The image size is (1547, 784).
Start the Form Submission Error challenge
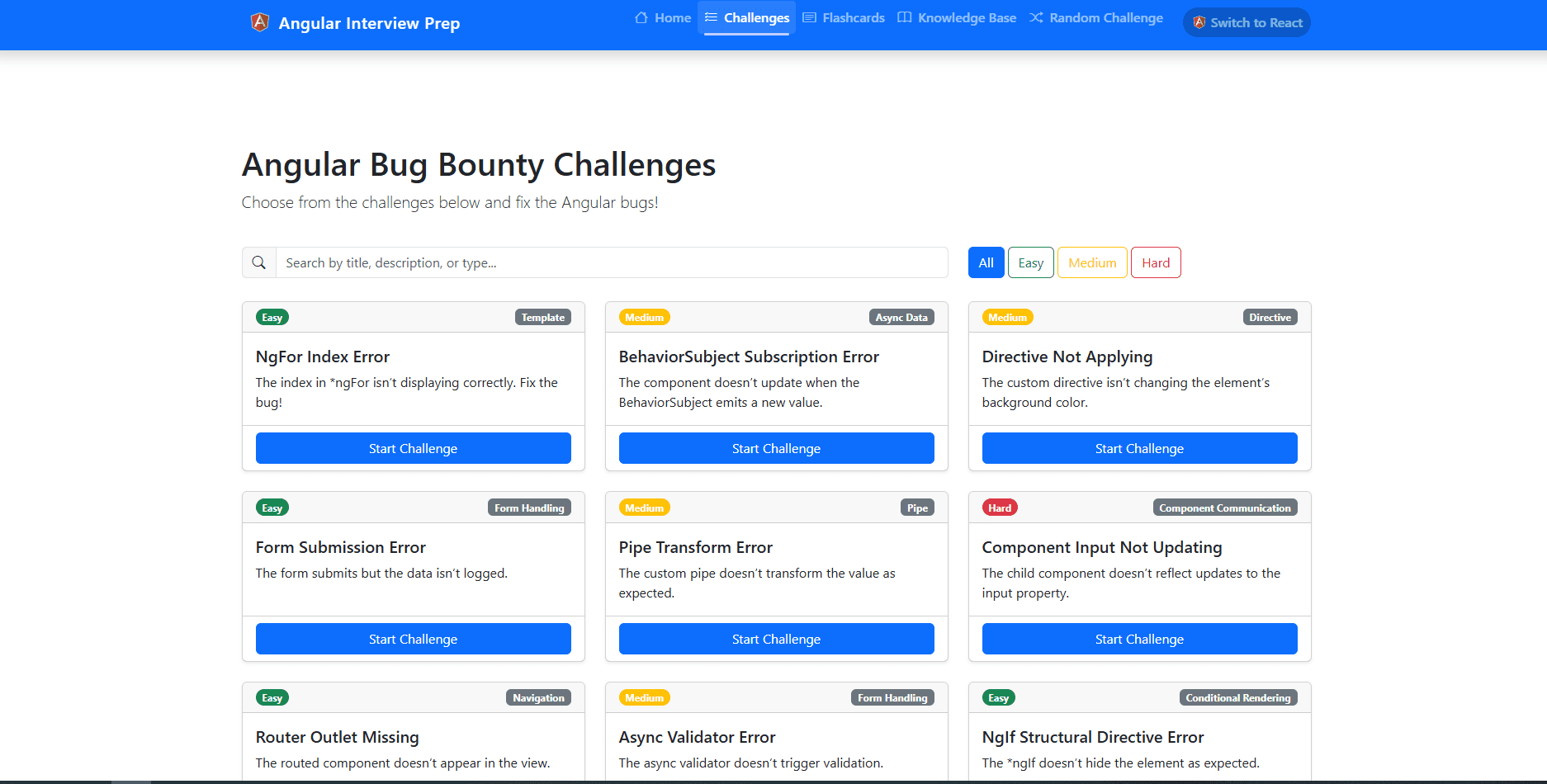[414, 639]
